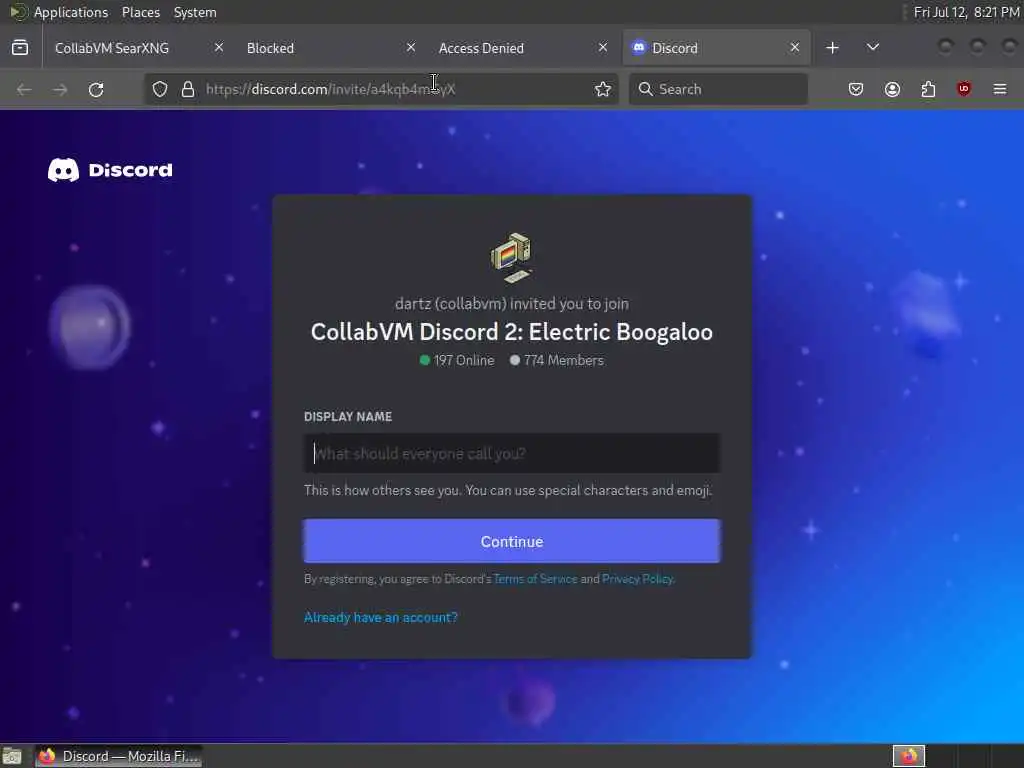Focus the browser Search box

coord(718,89)
